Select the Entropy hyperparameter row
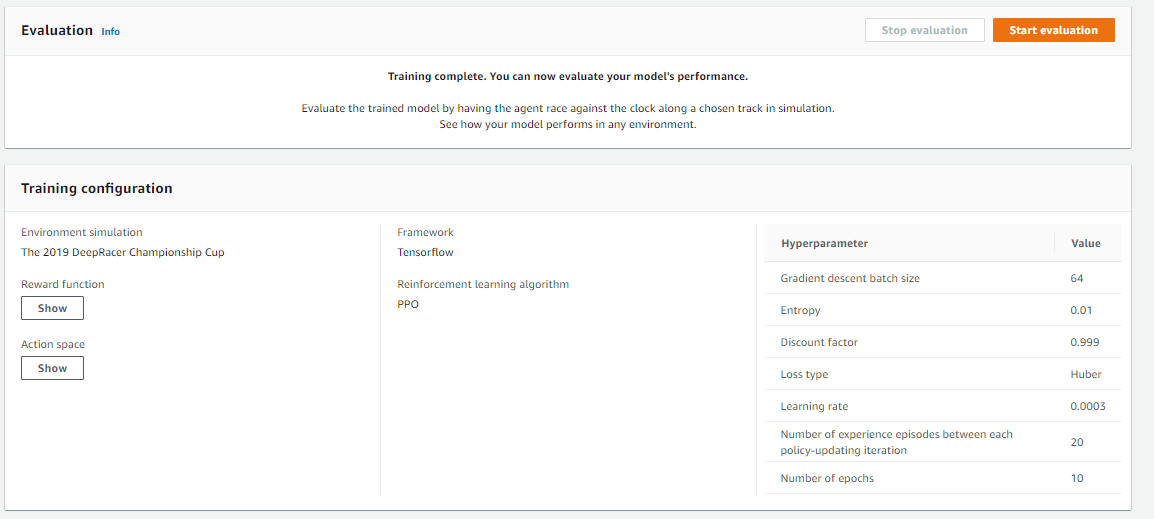 pyautogui.click(x=800, y=310)
